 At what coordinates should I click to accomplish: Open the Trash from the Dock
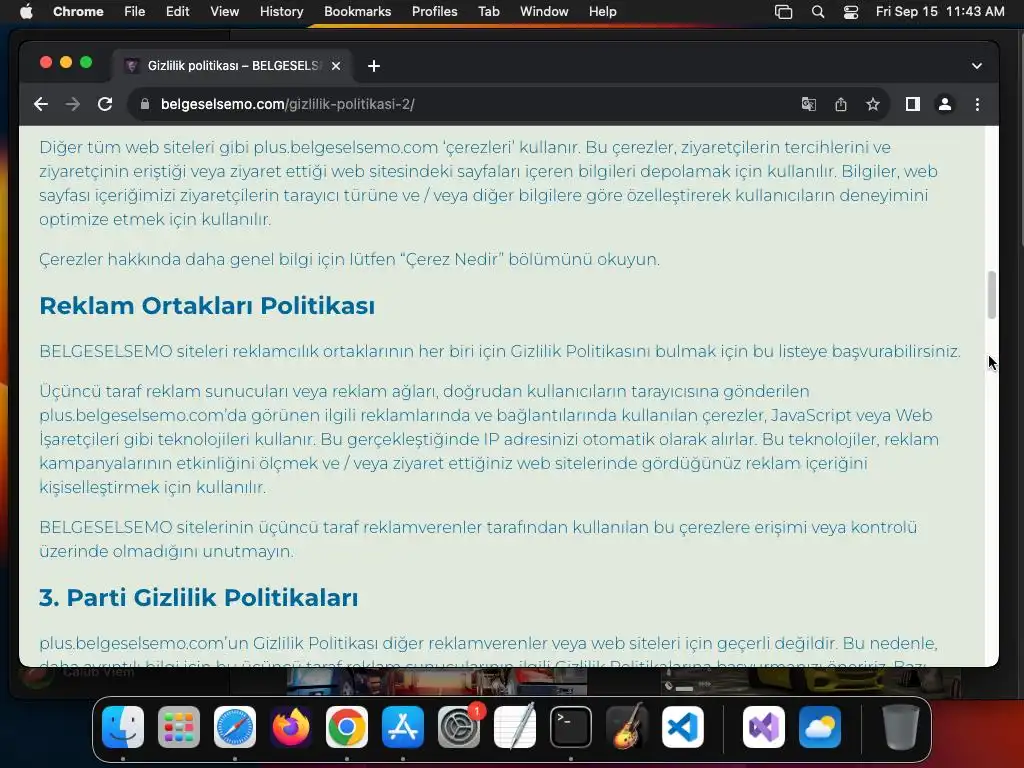[x=901, y=727]
